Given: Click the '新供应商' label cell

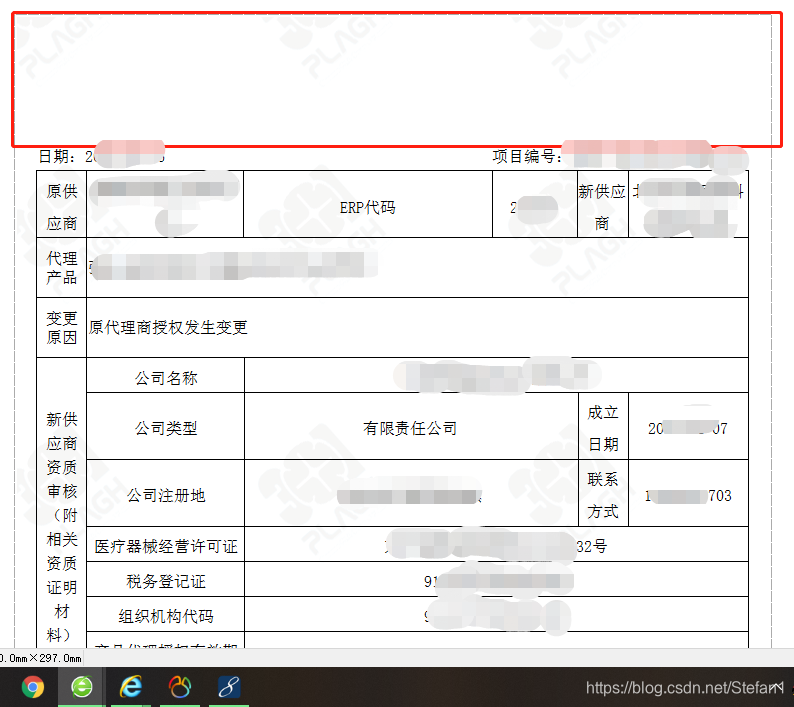Looking at the screenshot, I should (x=603, y=204).
